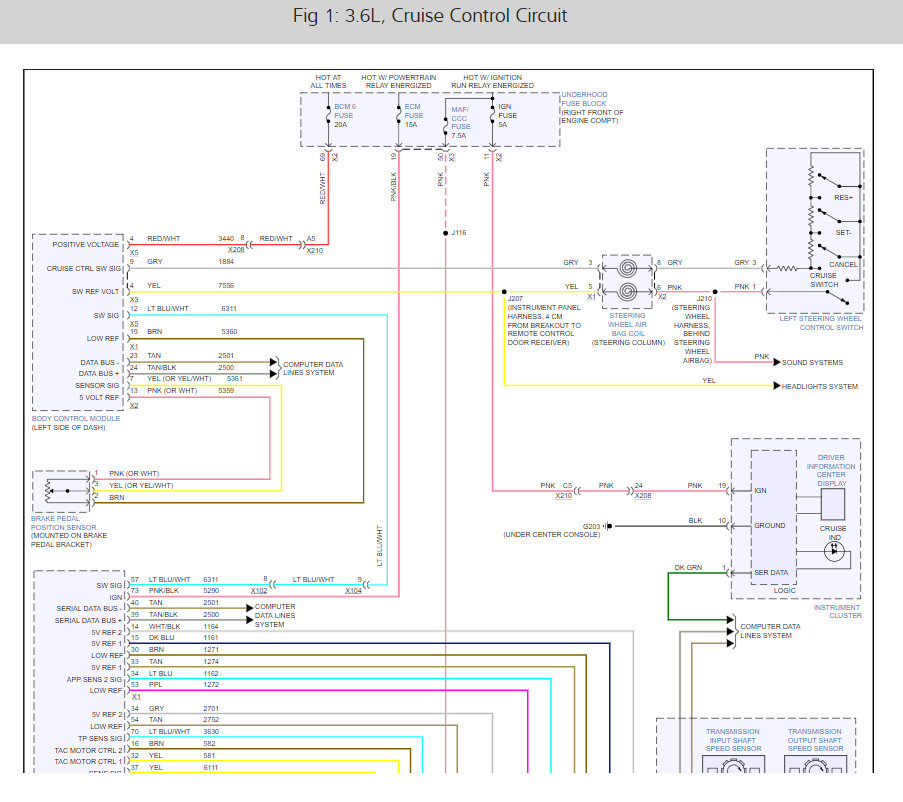Click the SER DATA pin label

click(771, 572)
